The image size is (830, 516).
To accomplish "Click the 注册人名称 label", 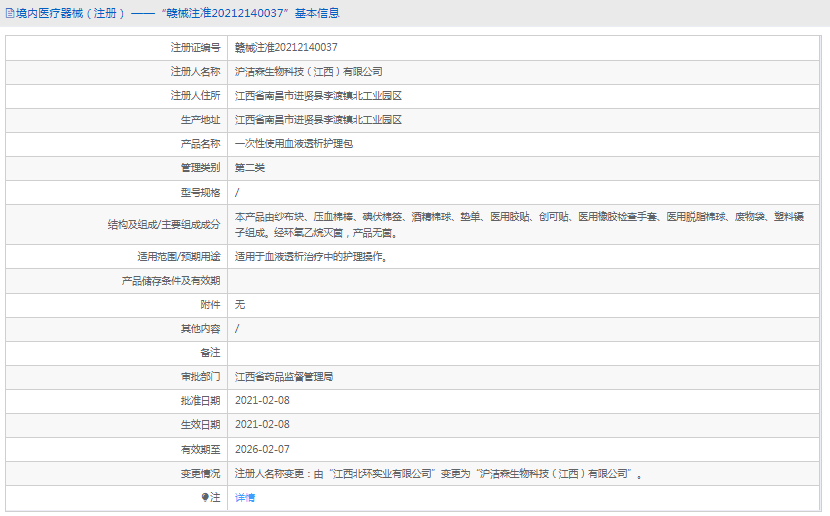I will coord(195,71).
